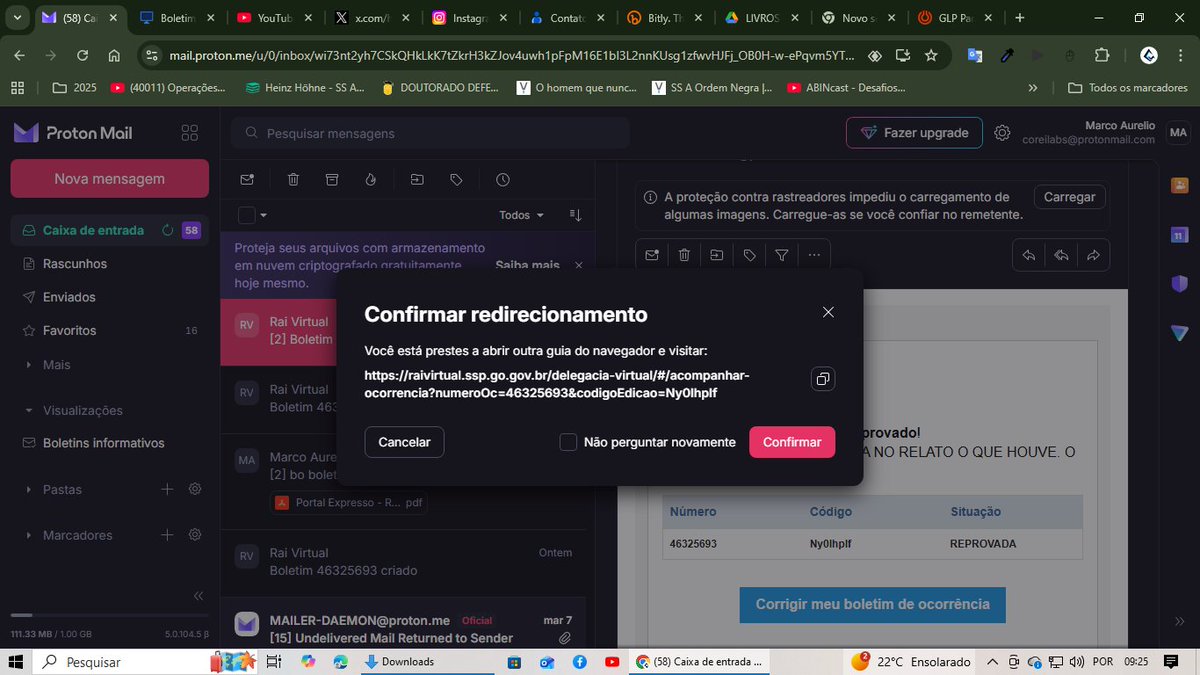
Task: Dismiss the cloud storage promo banner
Action: [x=578, y=265]
